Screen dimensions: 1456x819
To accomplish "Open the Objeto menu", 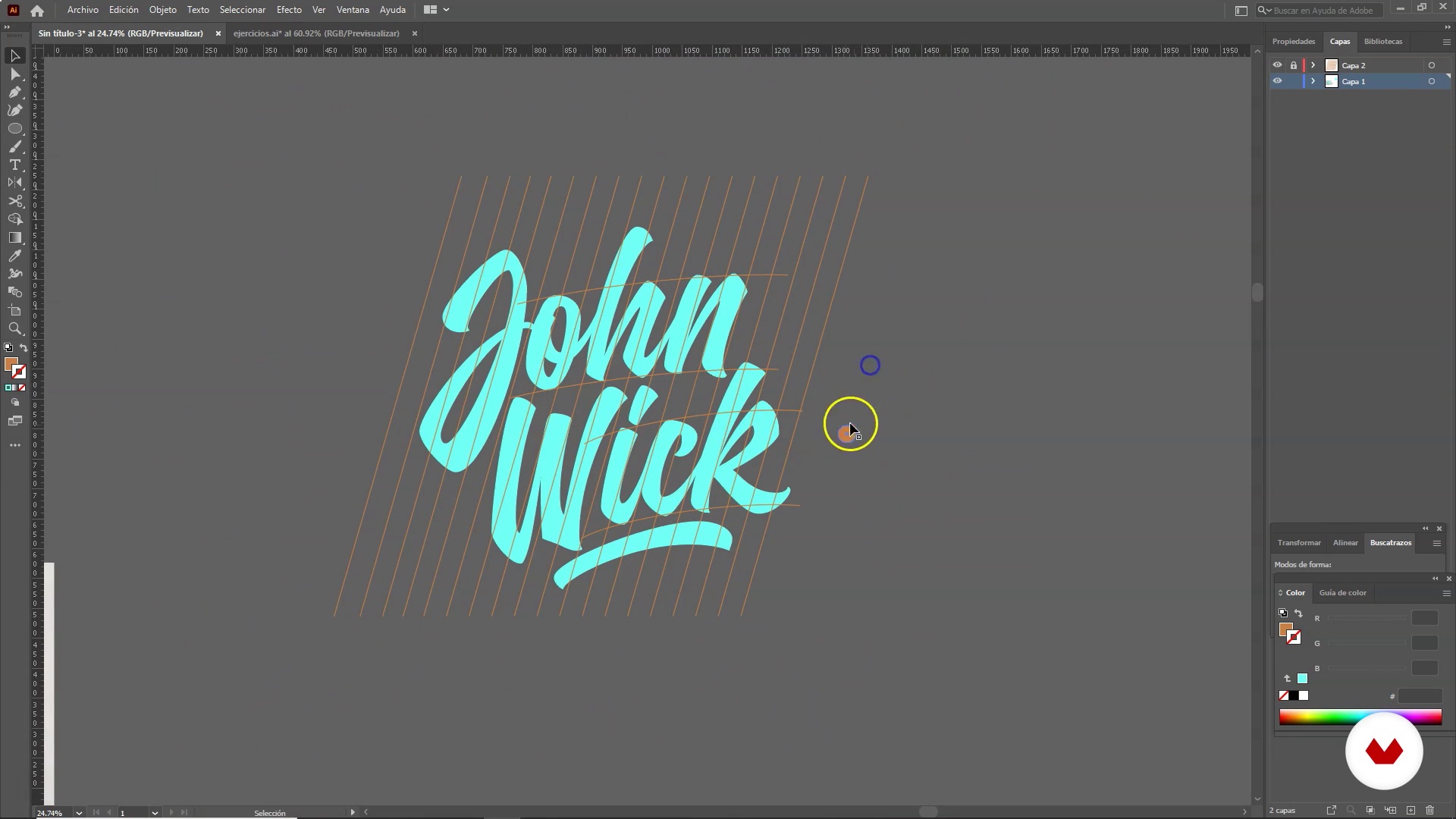I will (x=162, y=10).
